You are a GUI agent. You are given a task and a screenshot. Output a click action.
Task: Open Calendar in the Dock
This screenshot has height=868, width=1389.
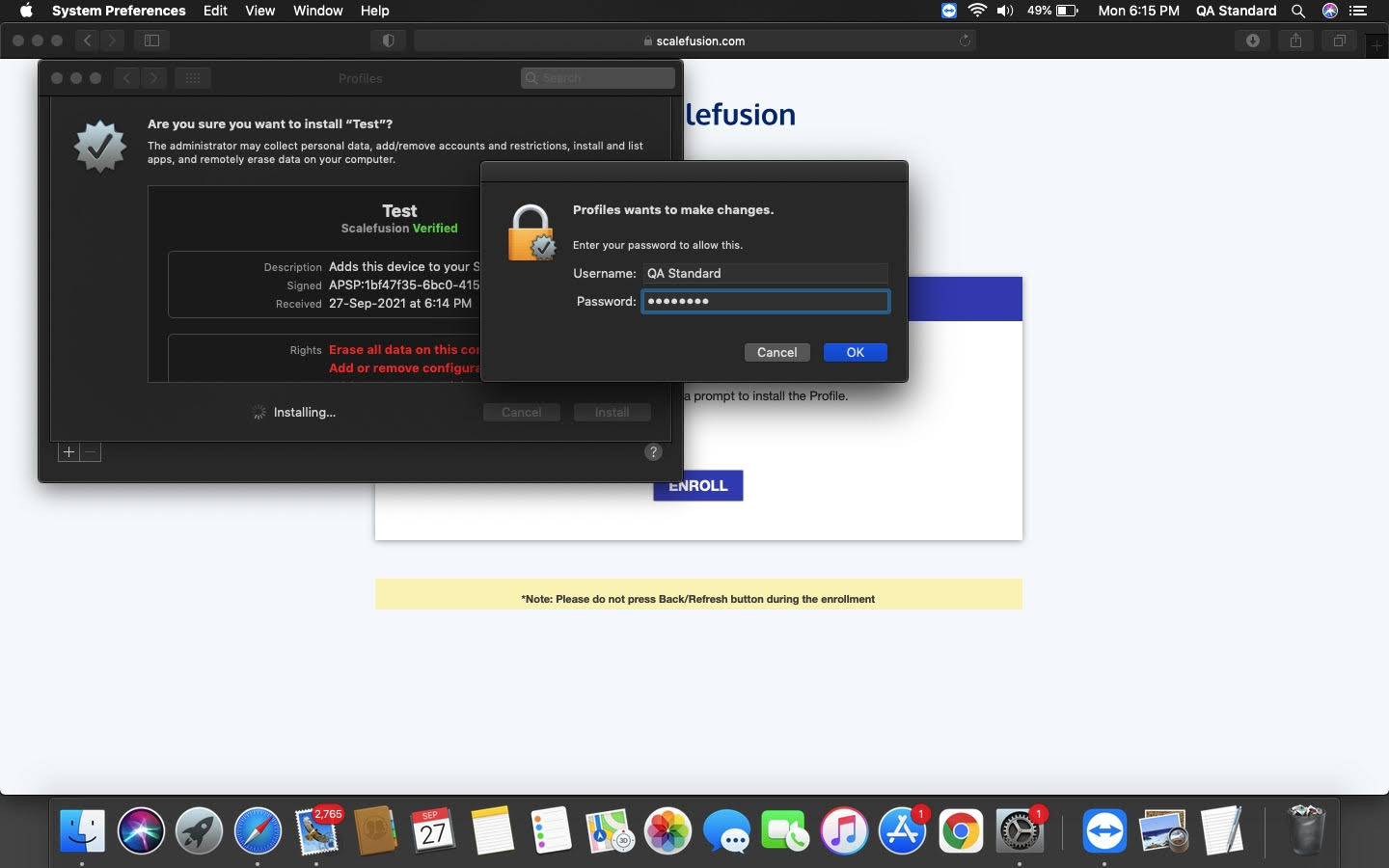(x=433, y=830)
